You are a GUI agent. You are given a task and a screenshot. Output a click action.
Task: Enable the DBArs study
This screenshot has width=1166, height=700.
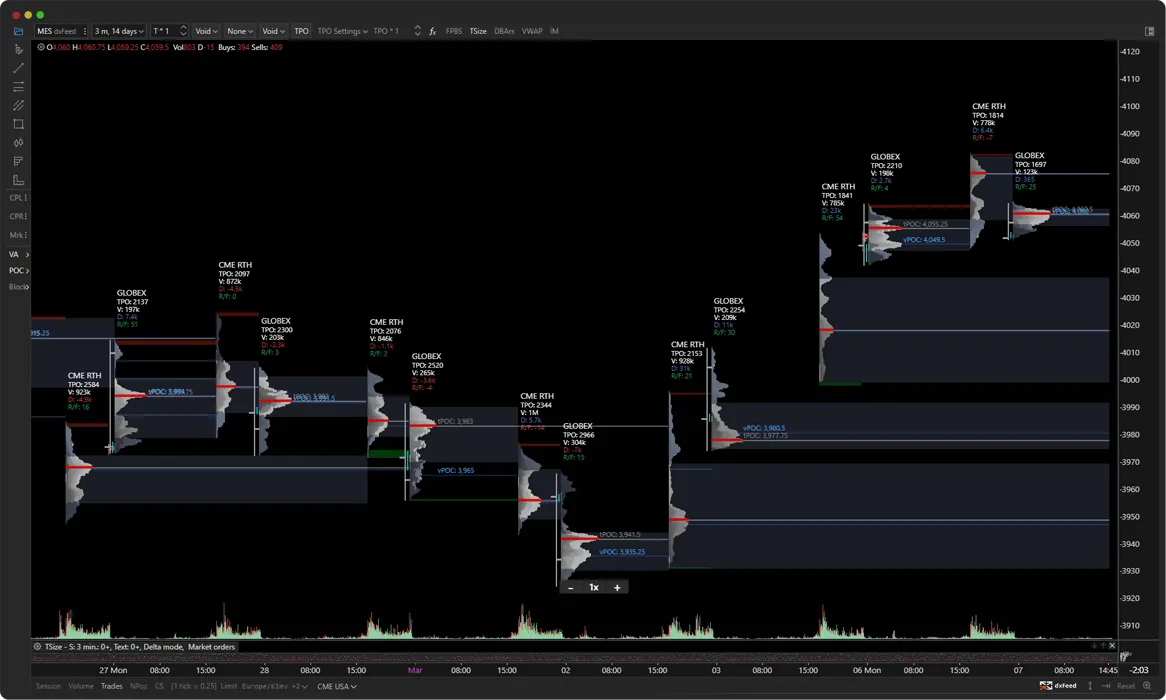[x=503, y=31]
